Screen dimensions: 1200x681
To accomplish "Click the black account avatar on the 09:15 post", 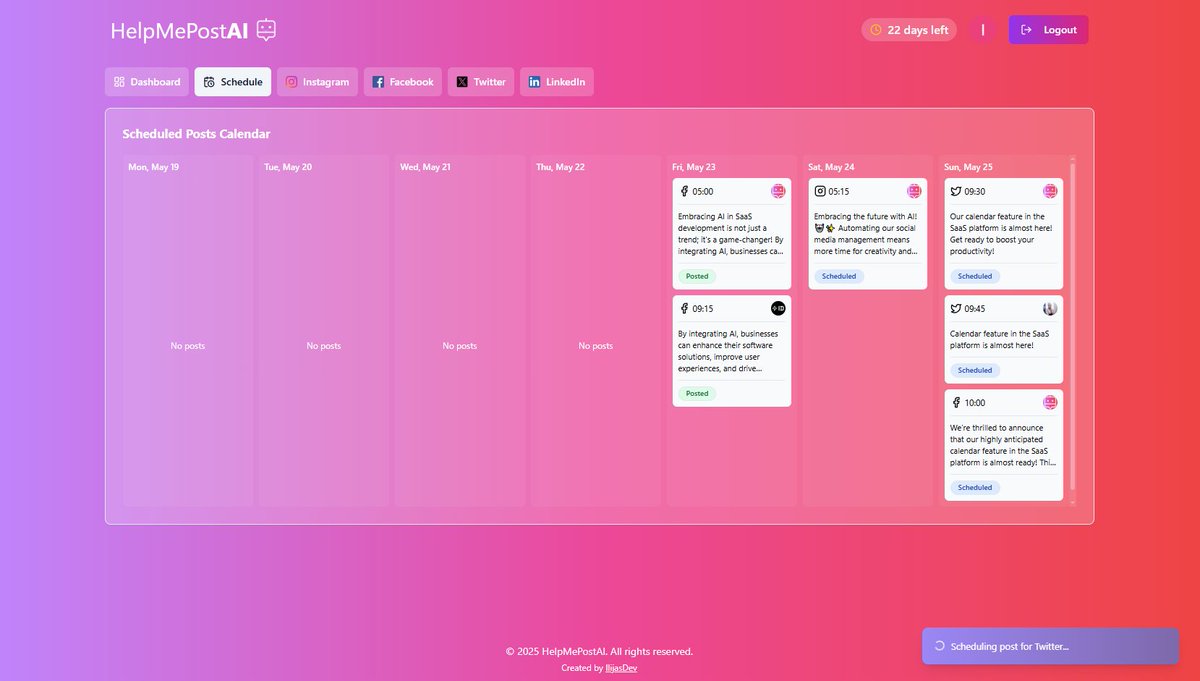I will coord(778,308).
